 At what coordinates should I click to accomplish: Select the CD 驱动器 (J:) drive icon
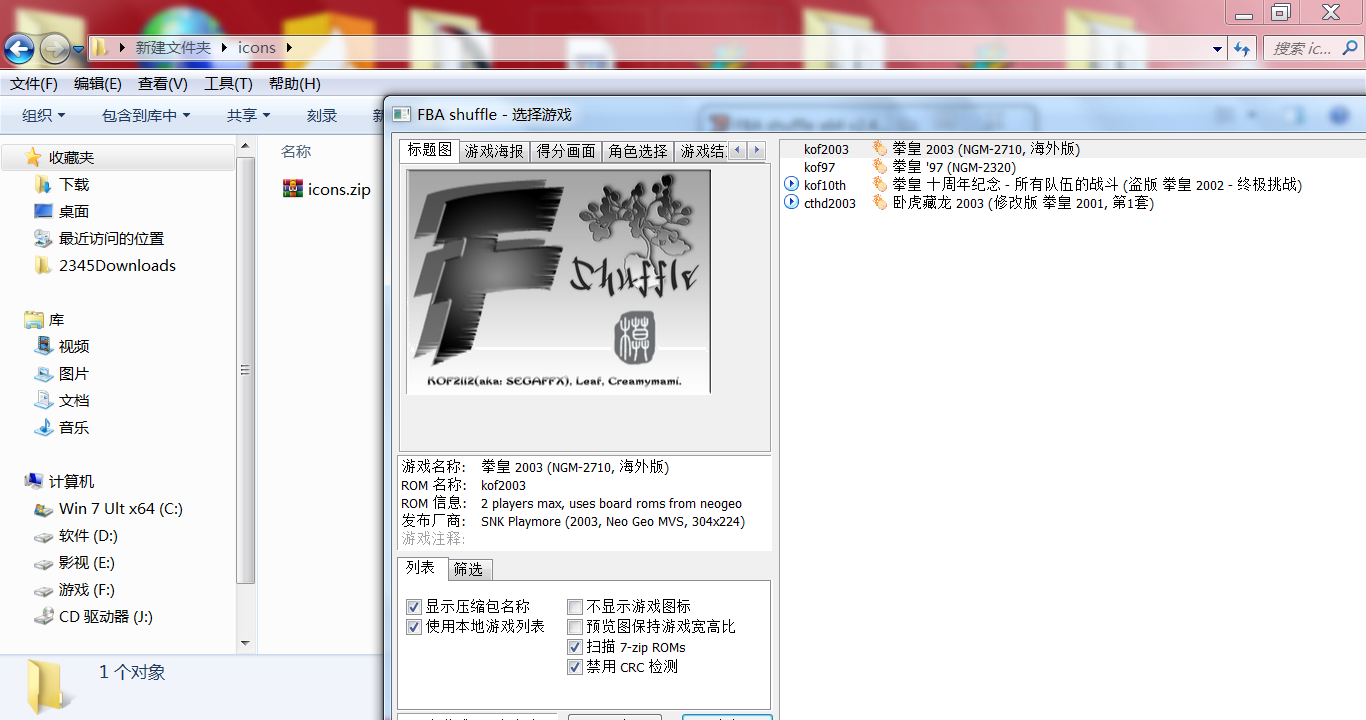(x=43, y=617)
